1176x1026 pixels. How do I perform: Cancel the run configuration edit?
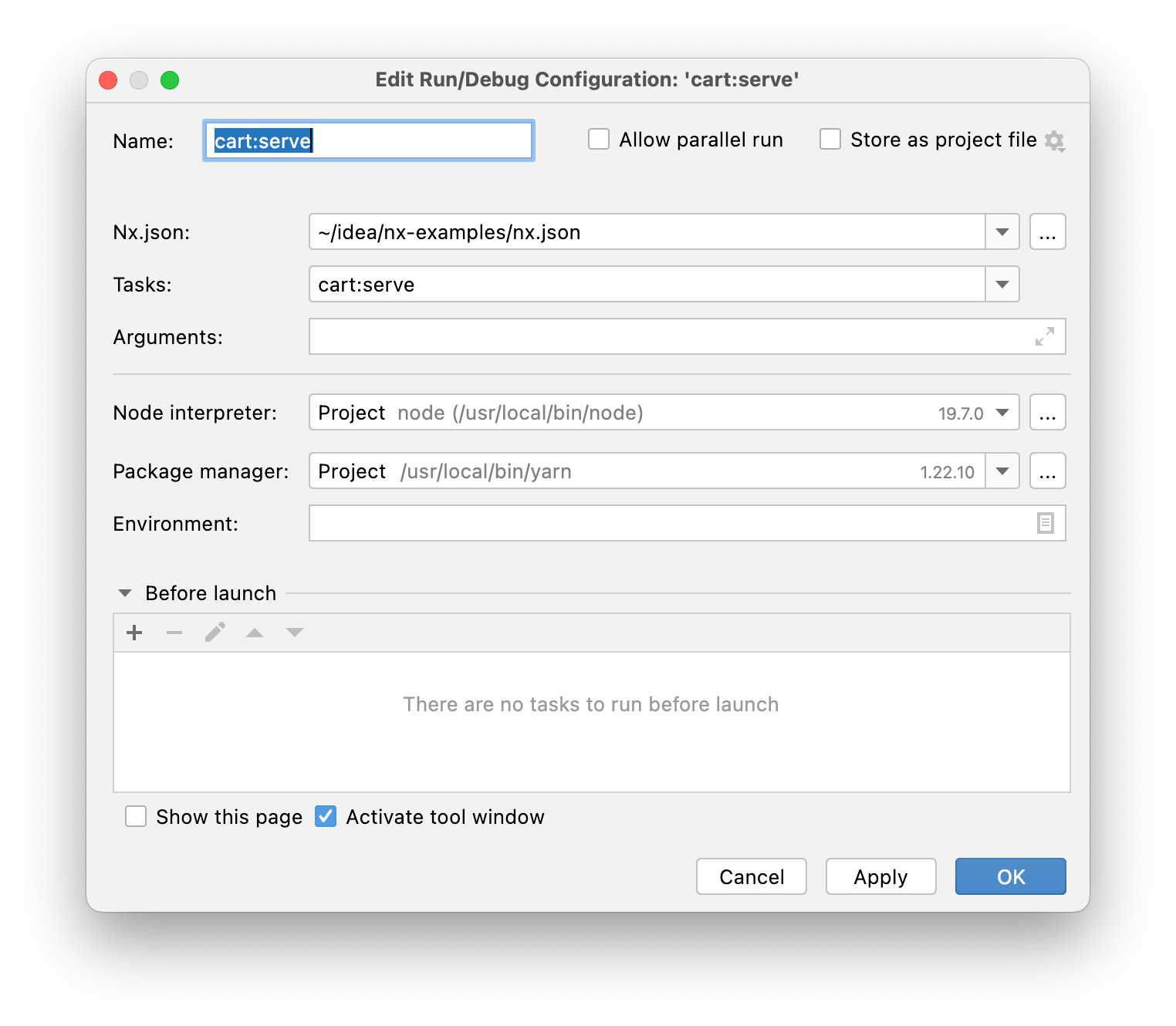point(751,876)
